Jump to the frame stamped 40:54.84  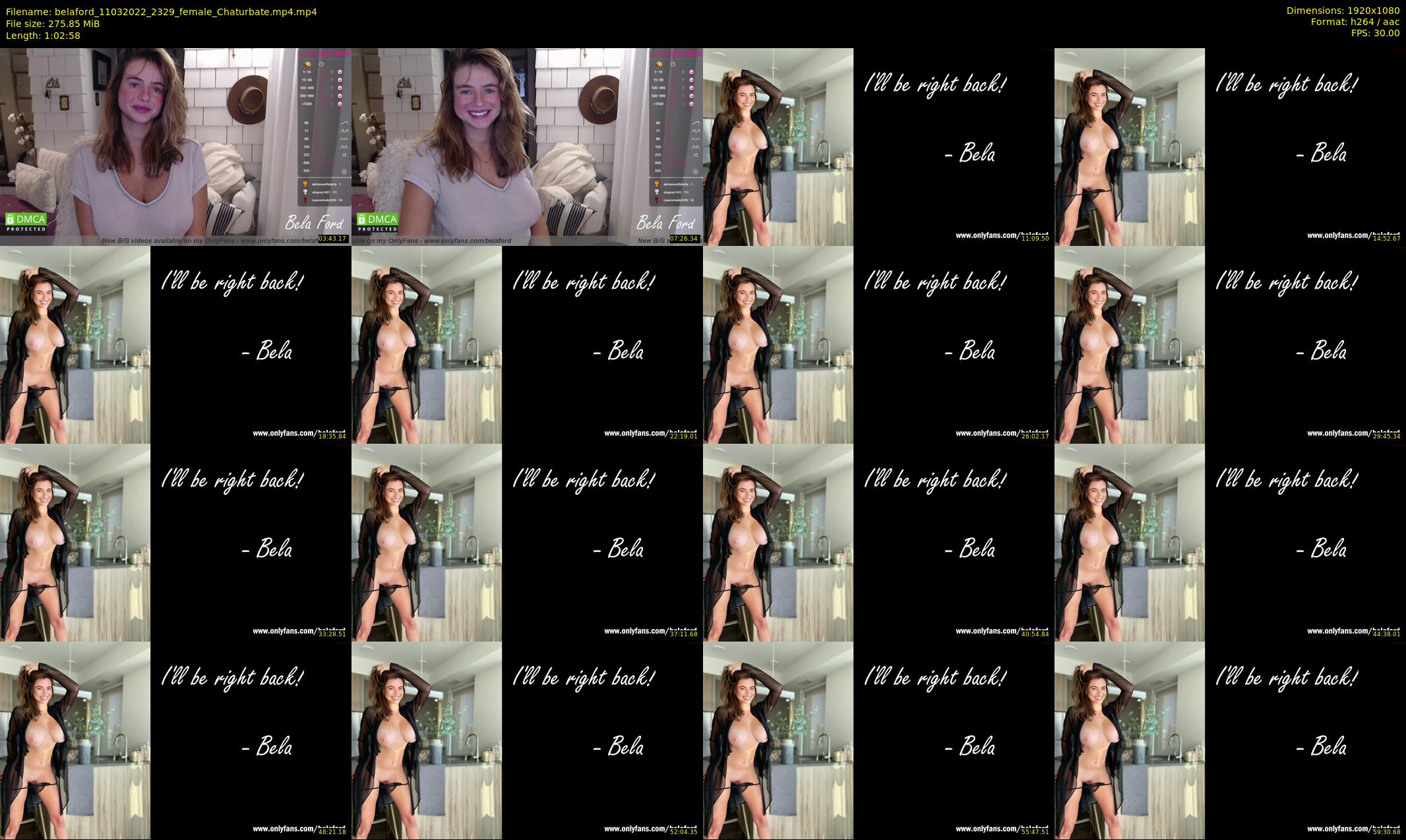tap(878, 542)
